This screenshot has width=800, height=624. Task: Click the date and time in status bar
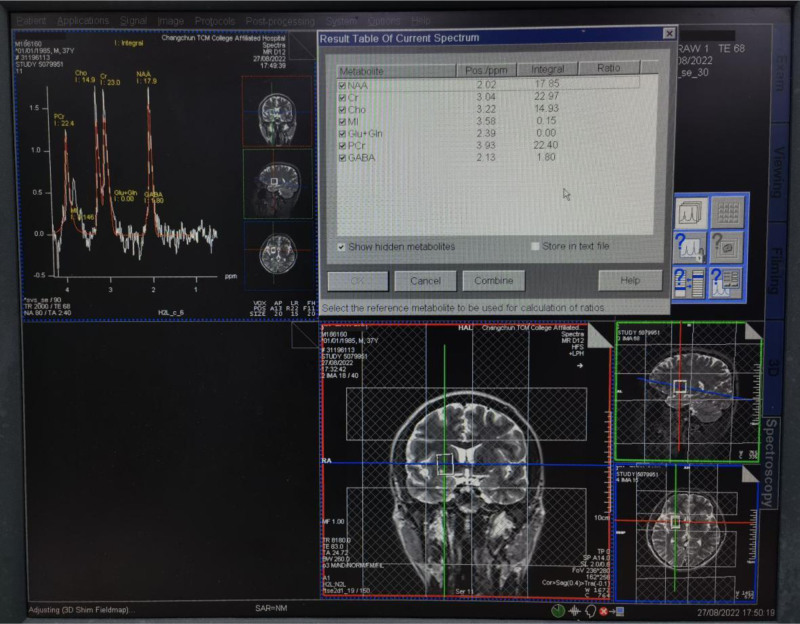(736, 612)
